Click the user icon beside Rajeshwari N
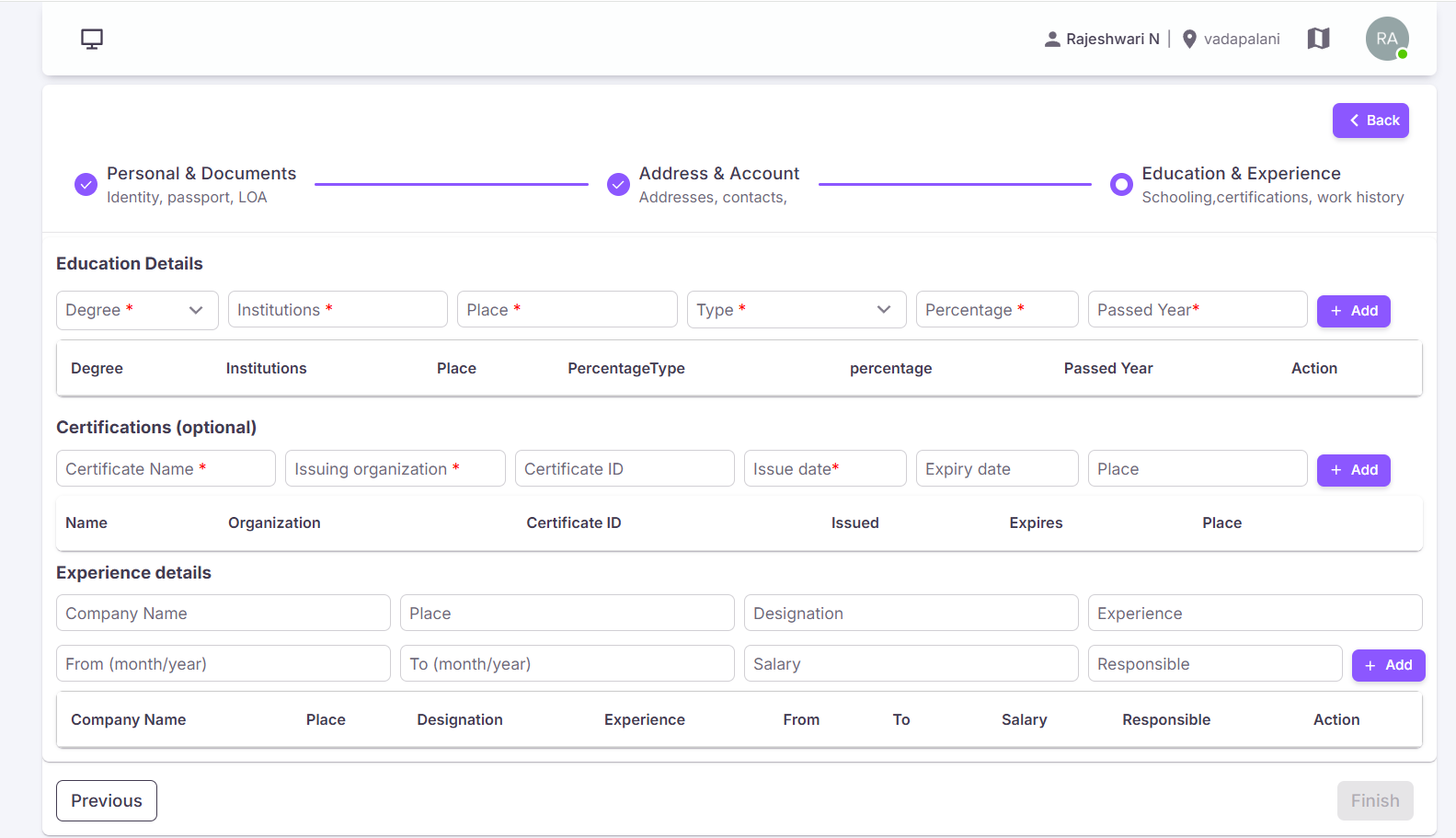The image size is (1456, 838). click(1052, 39)
